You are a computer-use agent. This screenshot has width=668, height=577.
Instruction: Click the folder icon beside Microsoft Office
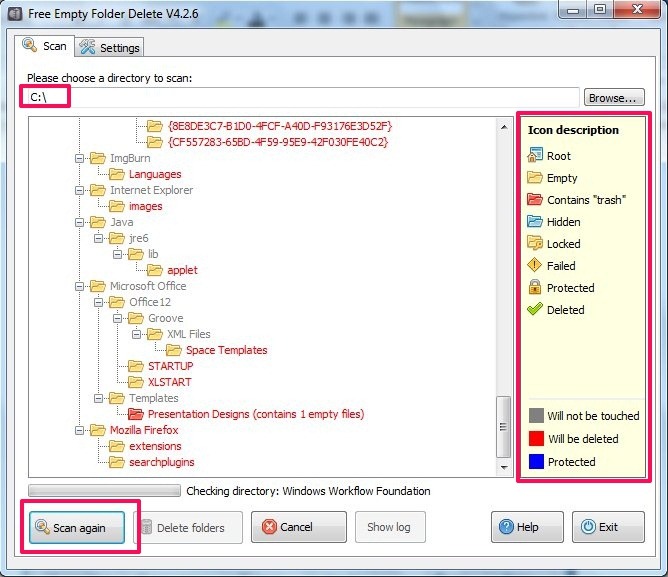click(x=98, y=286)
